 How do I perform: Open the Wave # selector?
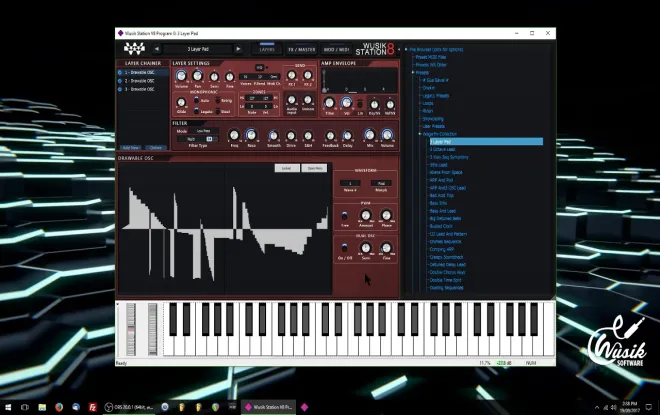click(x=350, y=183)
